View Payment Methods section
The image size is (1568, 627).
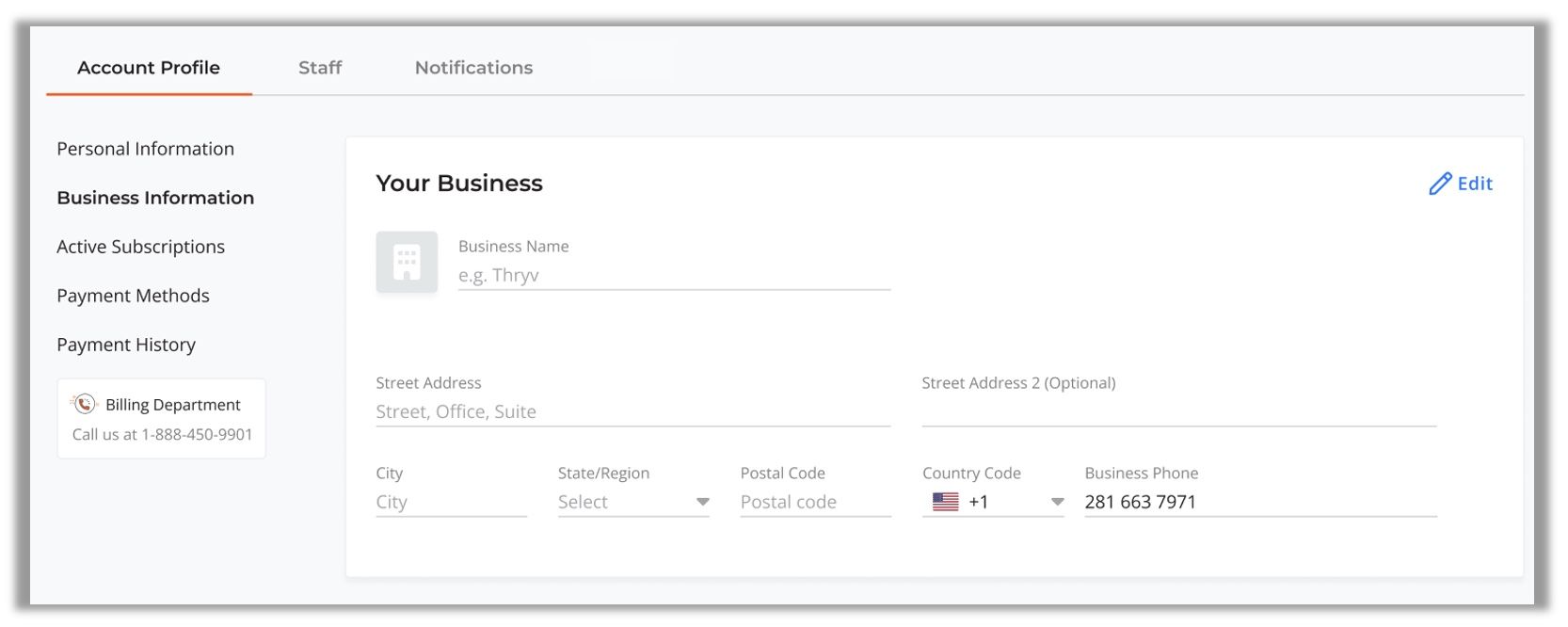133,296
